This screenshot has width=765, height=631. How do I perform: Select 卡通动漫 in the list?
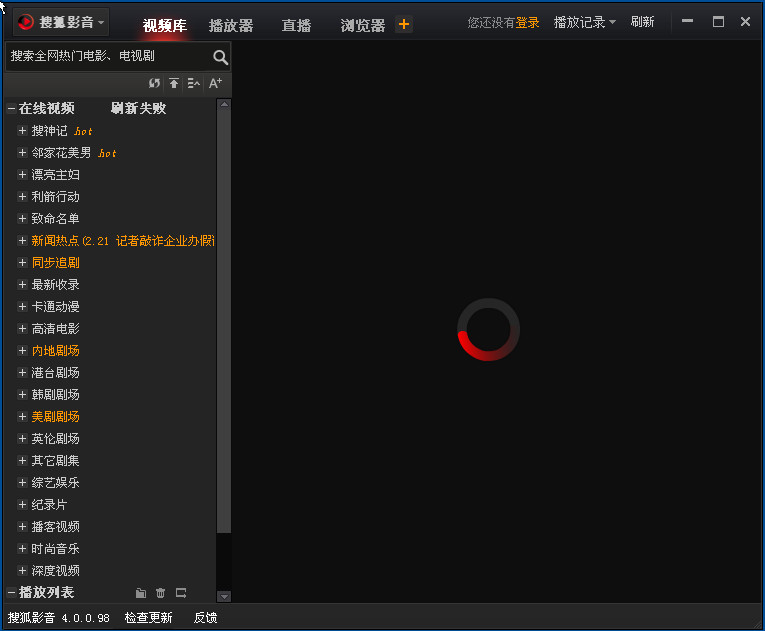(x=55, y=306)
